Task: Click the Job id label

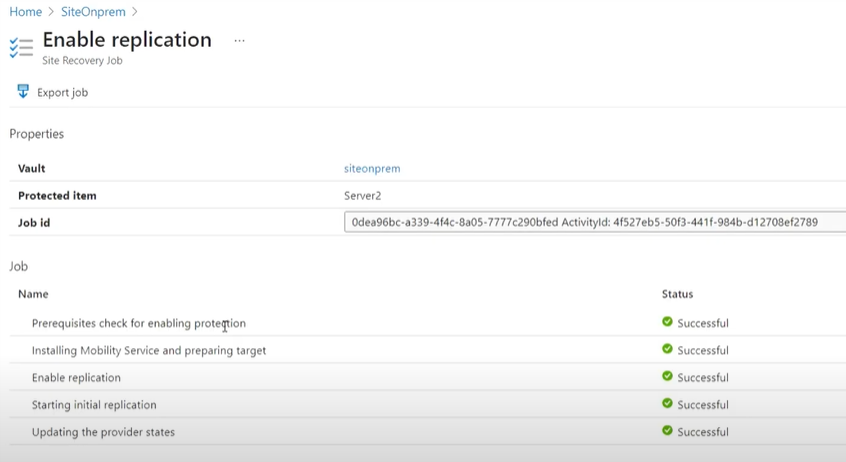Action: click(34, 222)
